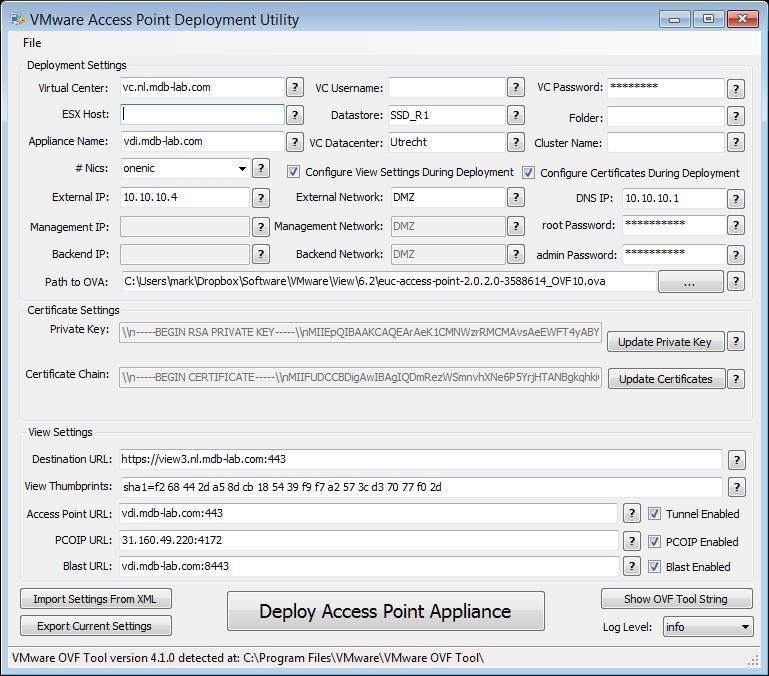Image resolution: width=769 pixels, height=676 pixels.
Task: Open help for ESX Host field
Action: click(294, 115)
